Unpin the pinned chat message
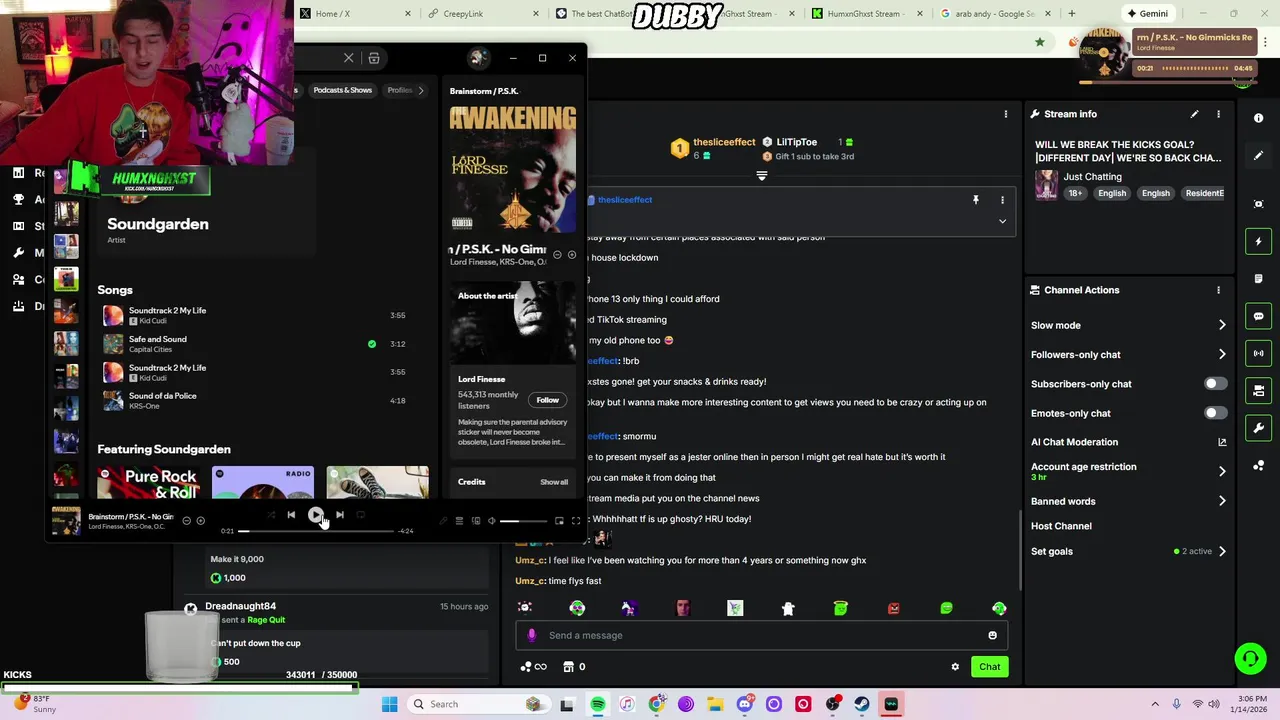1280x720 pixels. [x=976, y=200]
